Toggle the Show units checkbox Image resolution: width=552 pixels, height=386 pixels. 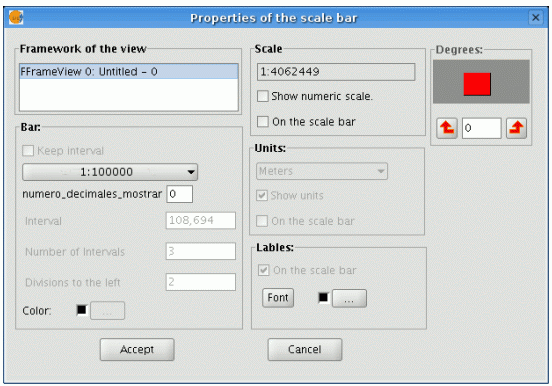pos(262,195)
